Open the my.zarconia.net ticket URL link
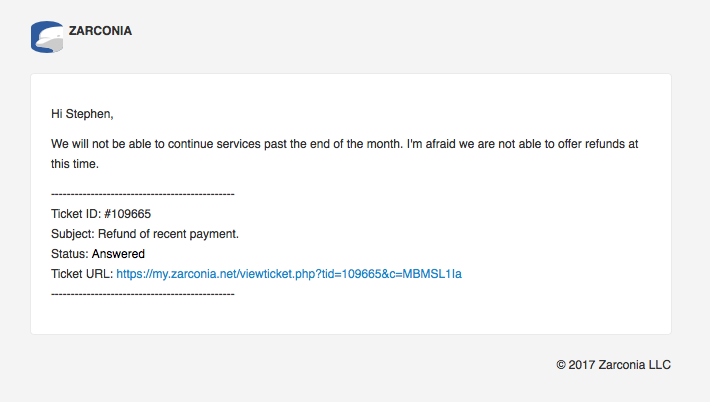Viewport: 710px width, 402px height. (289, 274)
